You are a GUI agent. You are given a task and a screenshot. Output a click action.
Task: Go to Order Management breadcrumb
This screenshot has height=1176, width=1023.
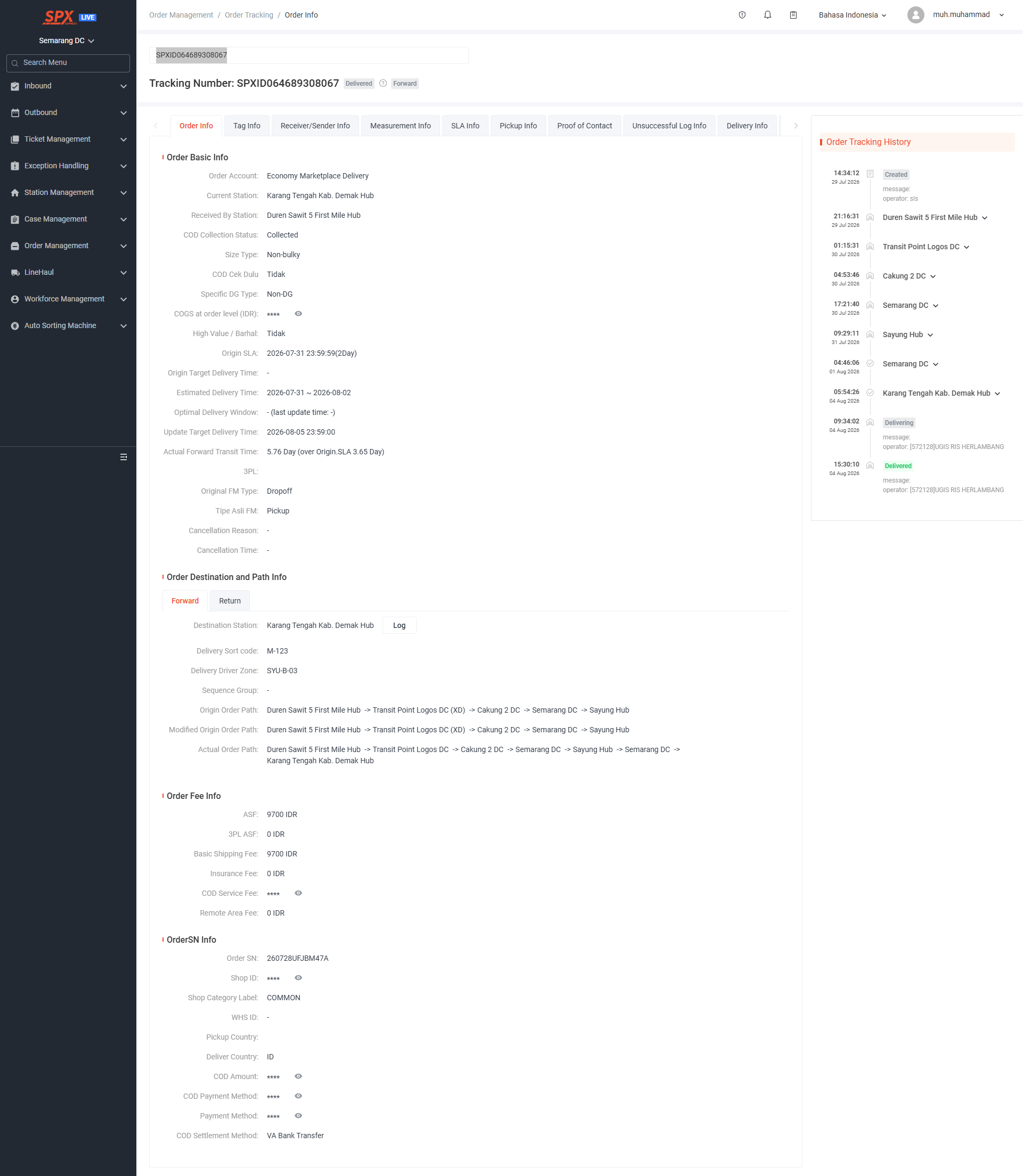[x=181, y=15]
